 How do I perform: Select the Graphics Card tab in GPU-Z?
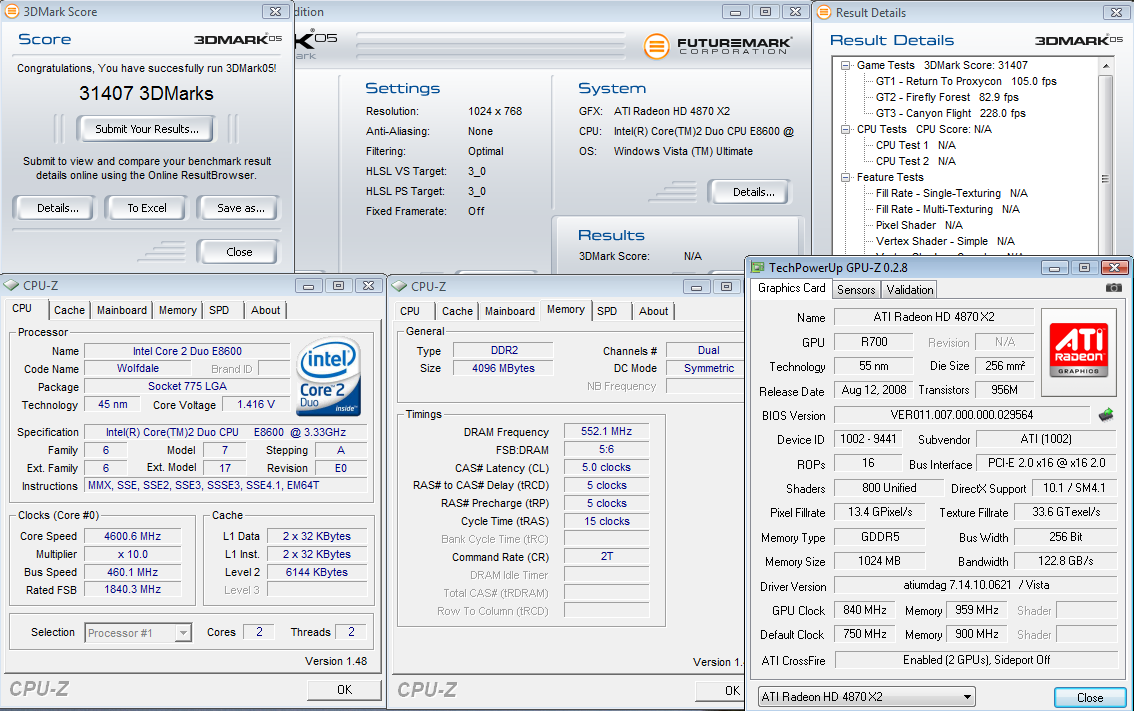pos(791,288)
